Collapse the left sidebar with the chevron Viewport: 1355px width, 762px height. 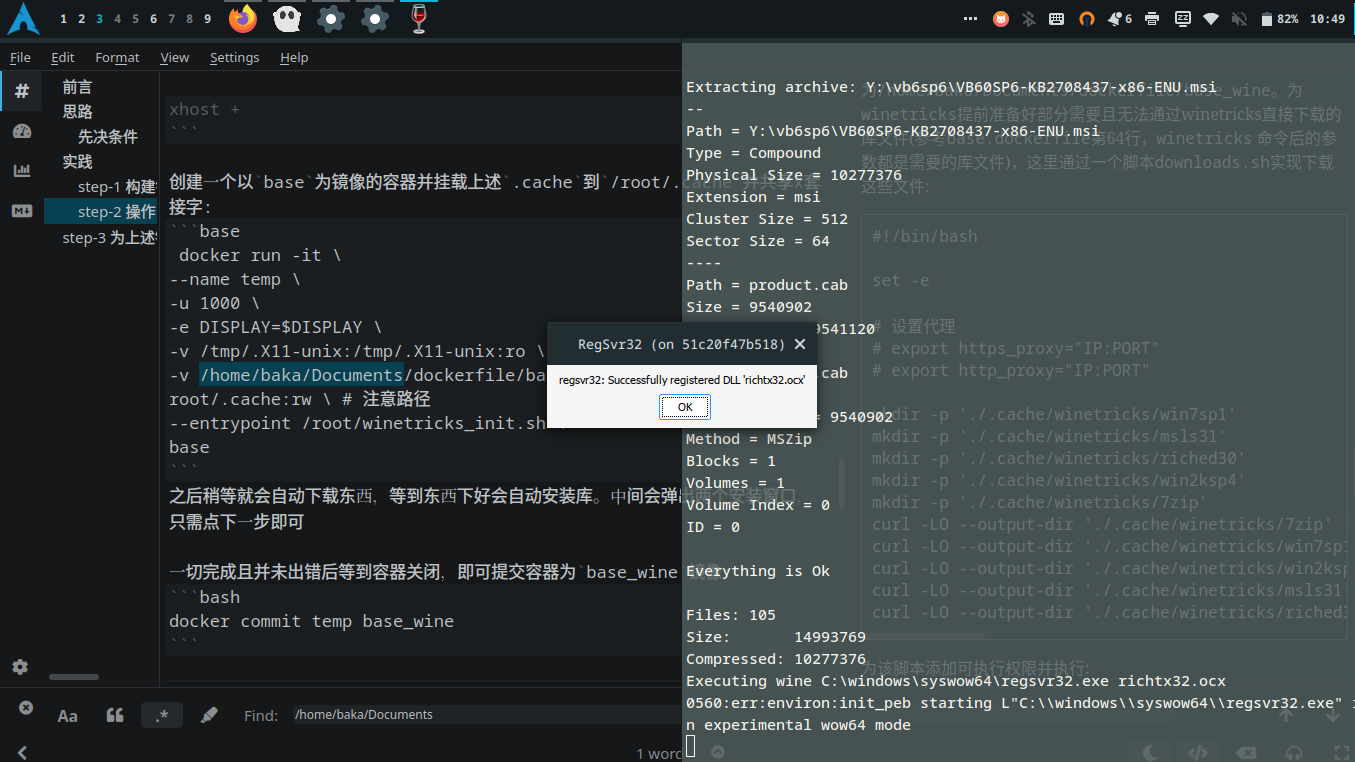(x=21, y=752)
